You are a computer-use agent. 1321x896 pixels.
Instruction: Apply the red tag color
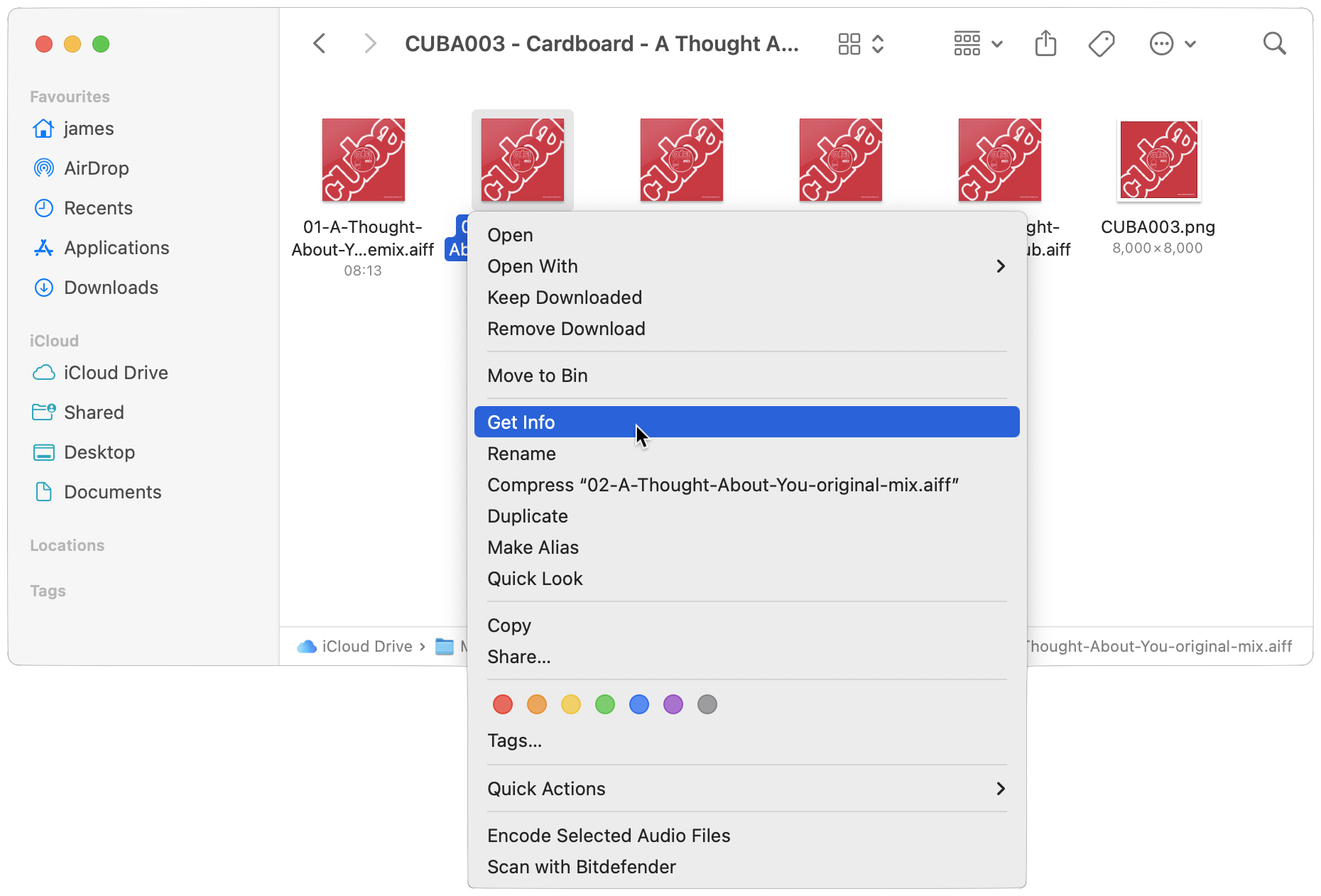(503, 704)
